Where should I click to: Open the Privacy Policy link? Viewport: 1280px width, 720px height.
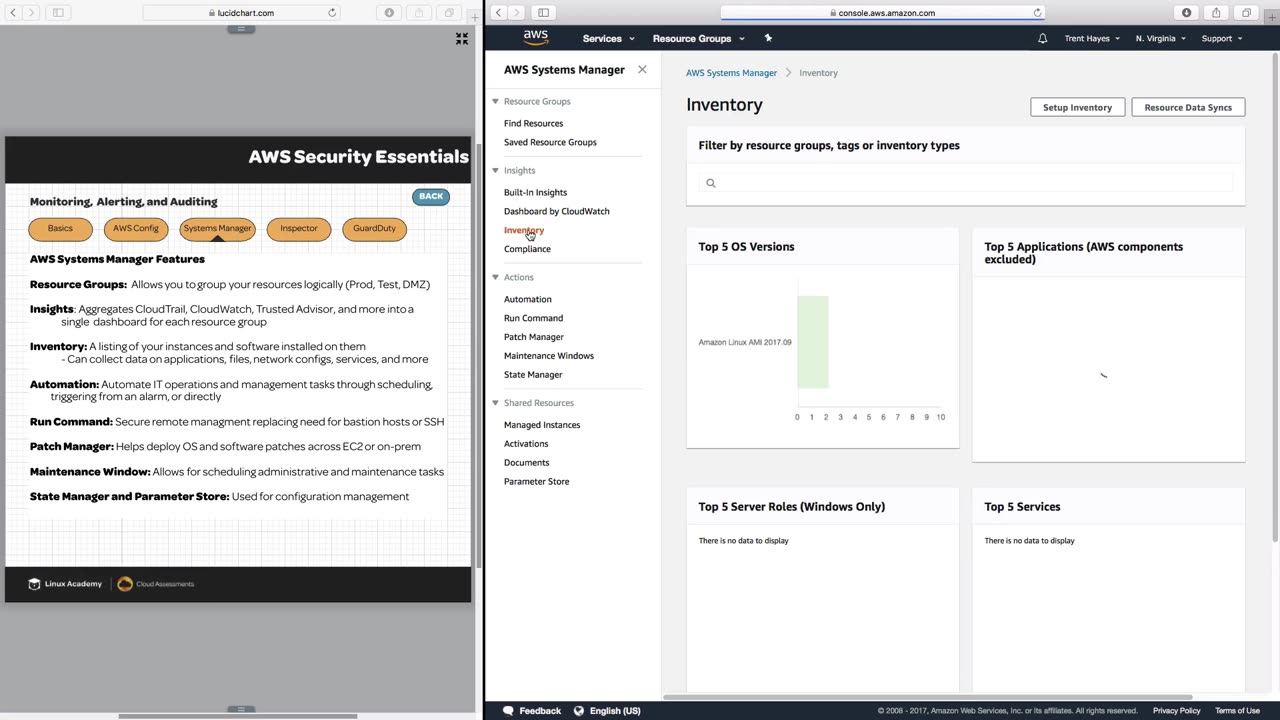[1176, 711]
